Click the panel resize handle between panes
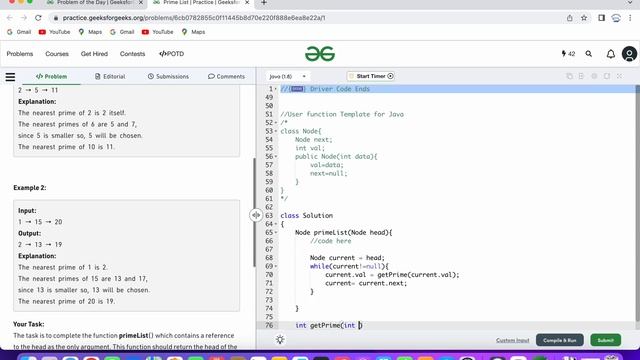This screenshot has width=640, height=360. pos(256,215)
